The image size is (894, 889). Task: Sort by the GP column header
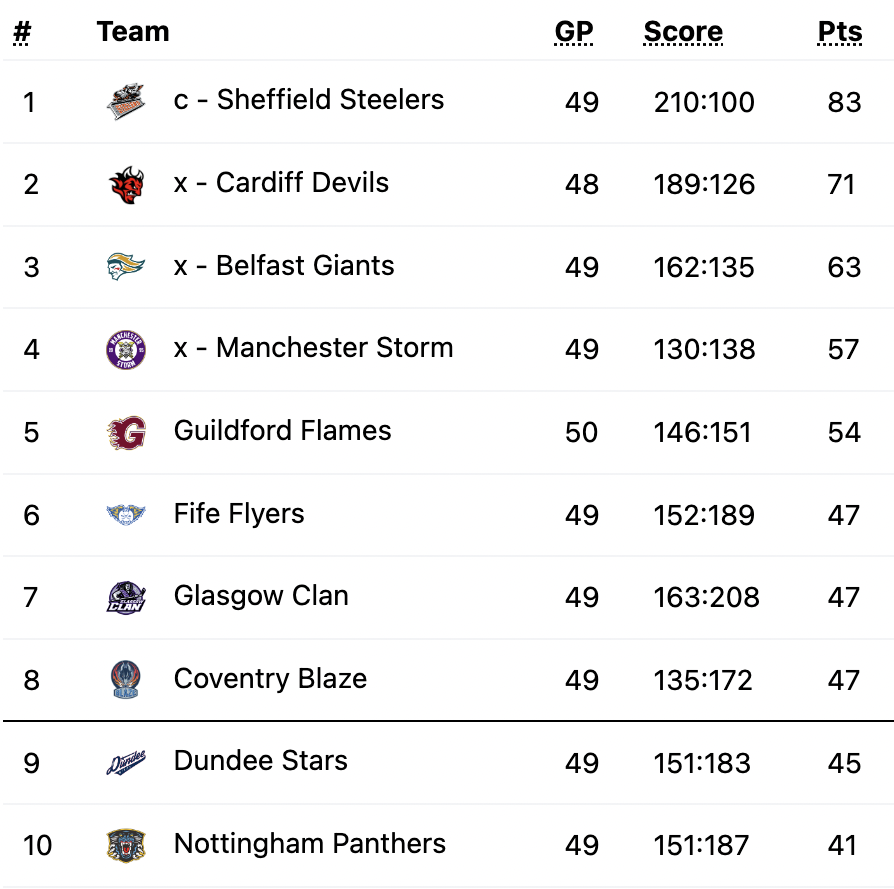(x=574, y=31)
